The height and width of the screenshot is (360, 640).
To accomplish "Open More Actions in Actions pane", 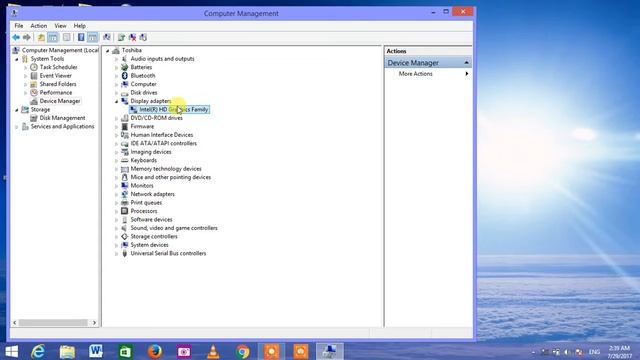I will click(x=416, y=74).
